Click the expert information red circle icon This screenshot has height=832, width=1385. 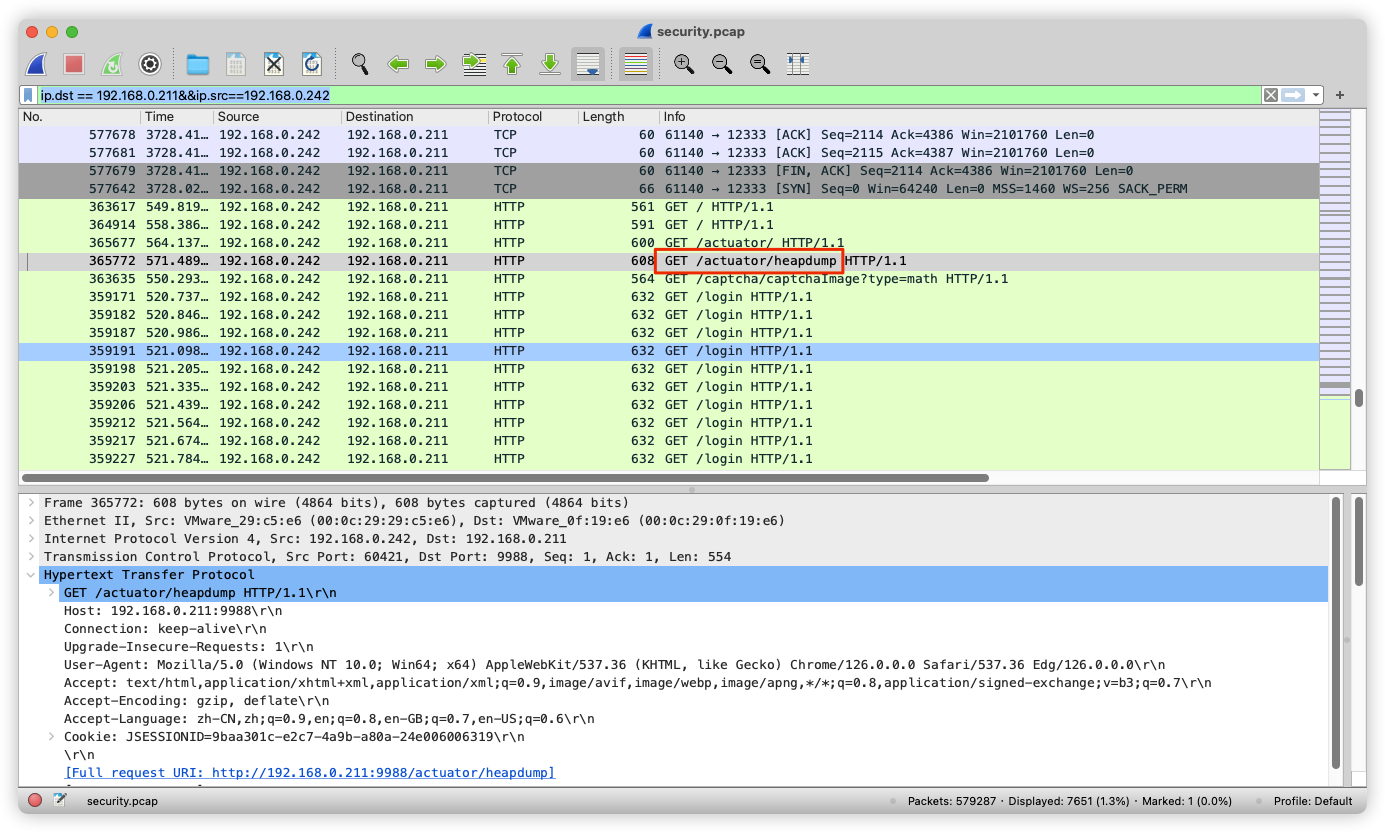pyautogui.click(x=35, y=801)
